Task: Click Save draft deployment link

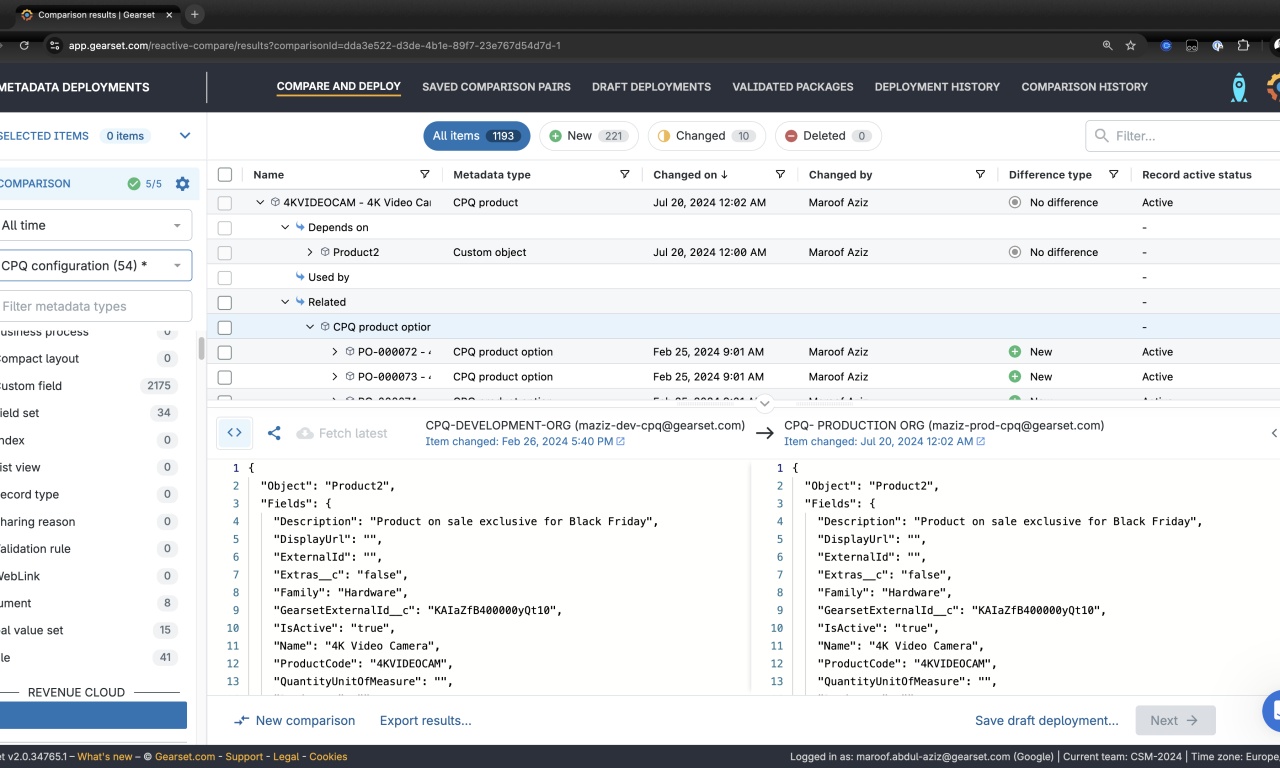Action: point(1046,720)
